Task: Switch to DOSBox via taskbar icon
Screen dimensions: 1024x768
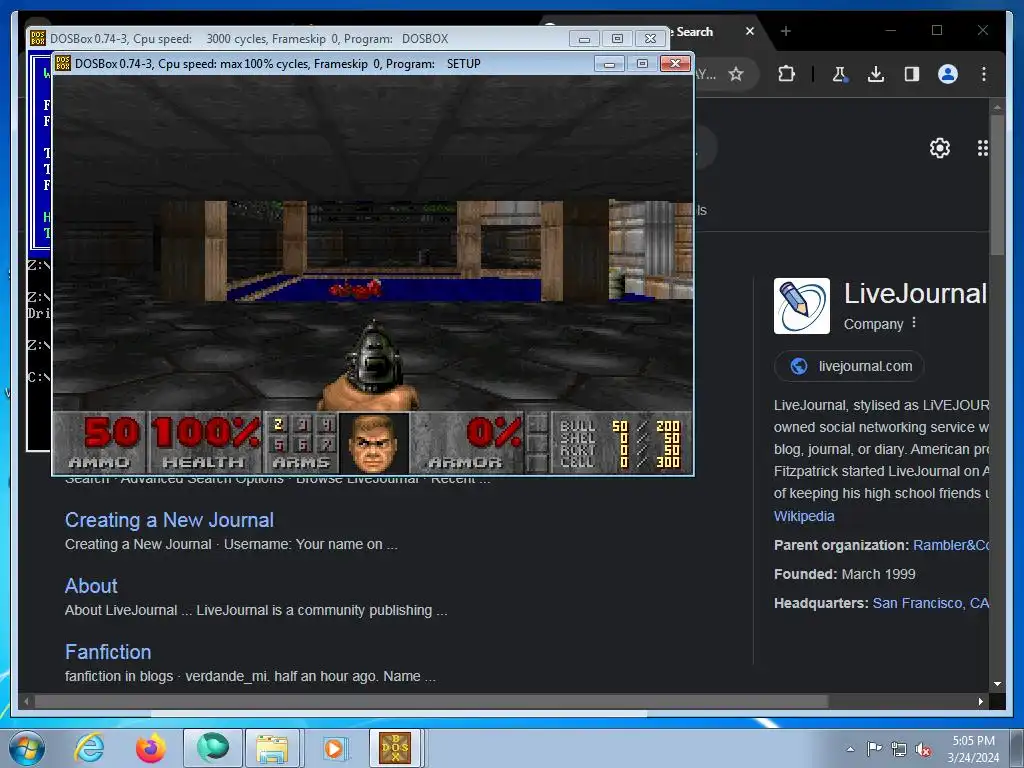Action: pos(396,748)
